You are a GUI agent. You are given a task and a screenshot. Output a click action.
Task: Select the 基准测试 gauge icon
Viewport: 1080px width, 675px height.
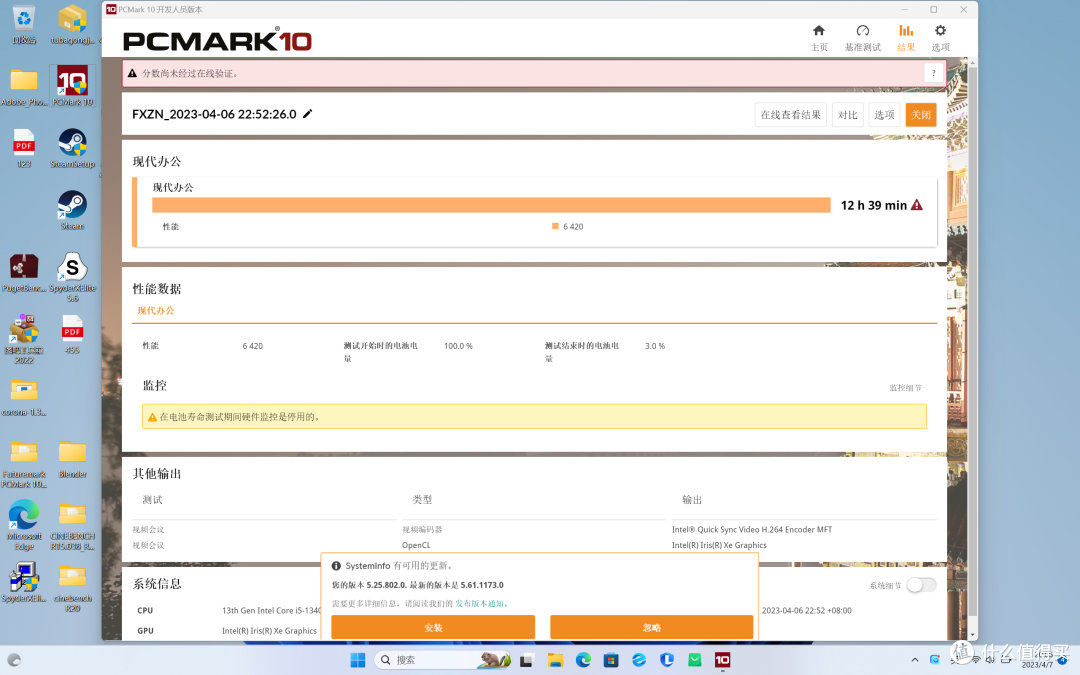pos(862,37)
